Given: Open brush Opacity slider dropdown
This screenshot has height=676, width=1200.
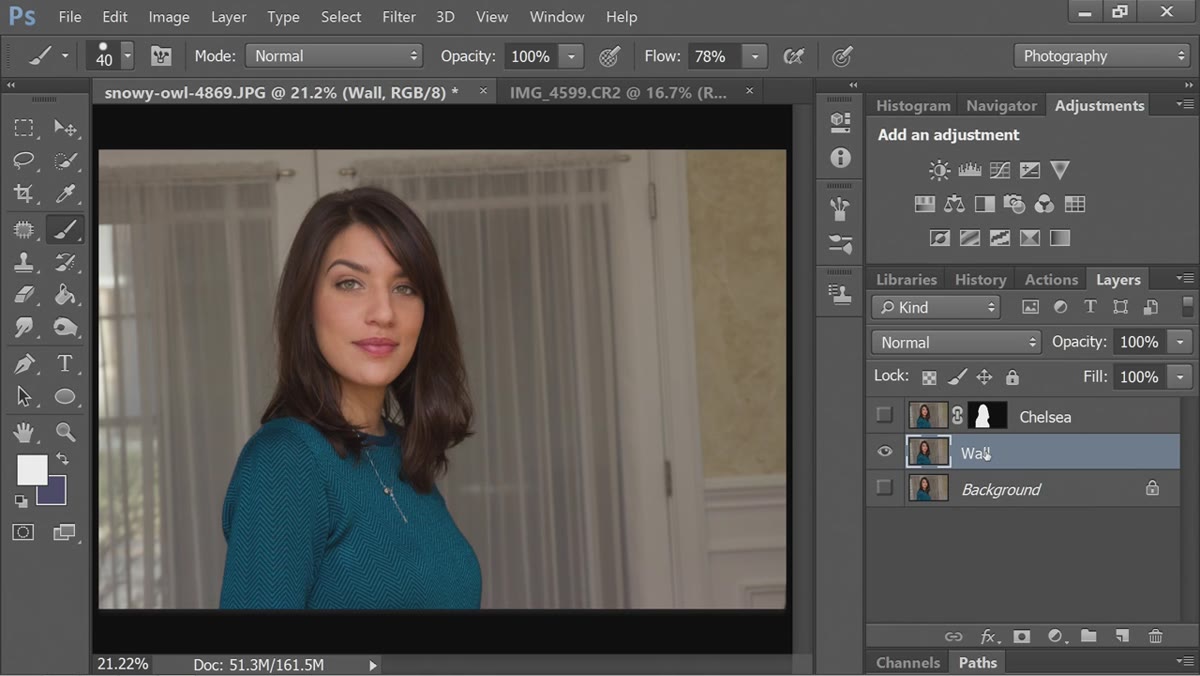Looking at the screenshot, I should 571,56.
